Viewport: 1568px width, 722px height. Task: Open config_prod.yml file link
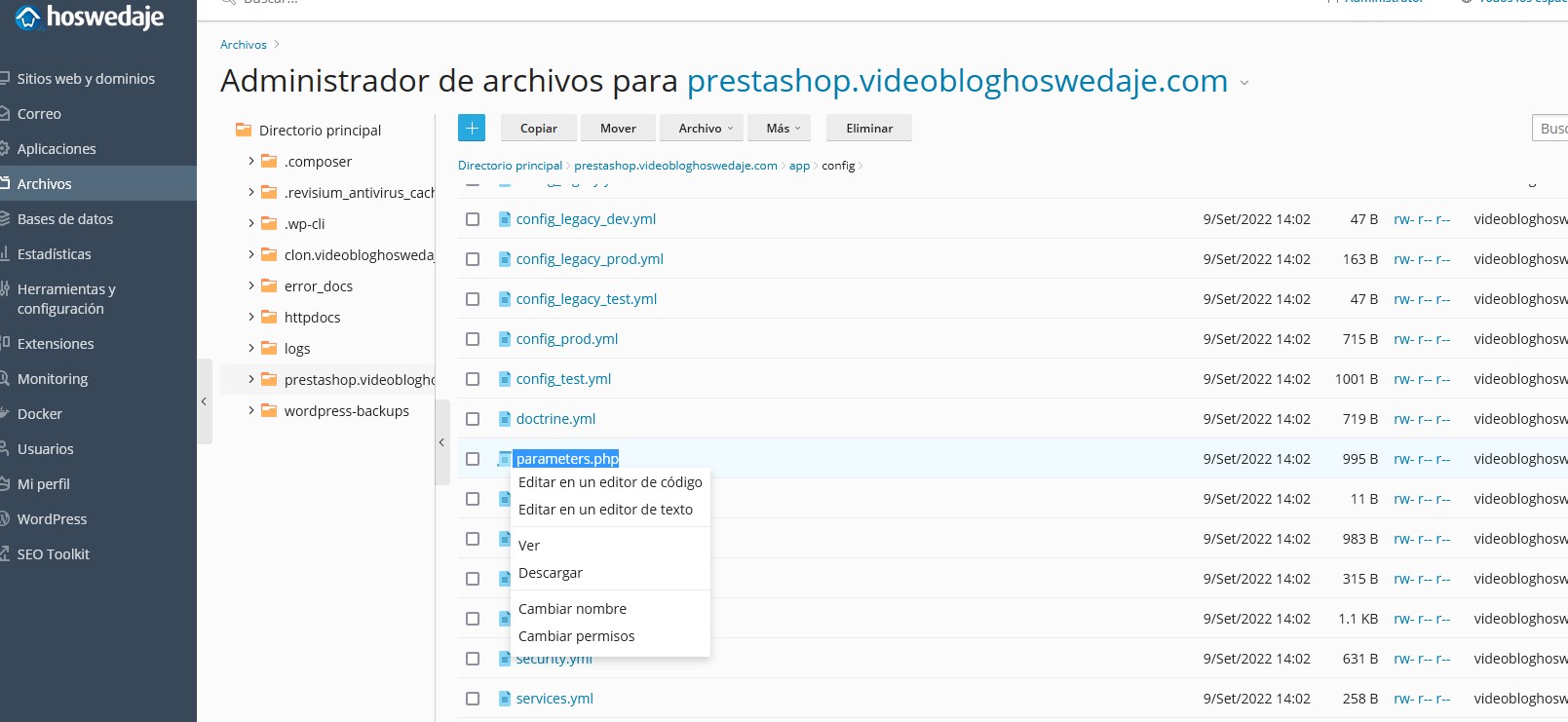(x=567, y=339)
